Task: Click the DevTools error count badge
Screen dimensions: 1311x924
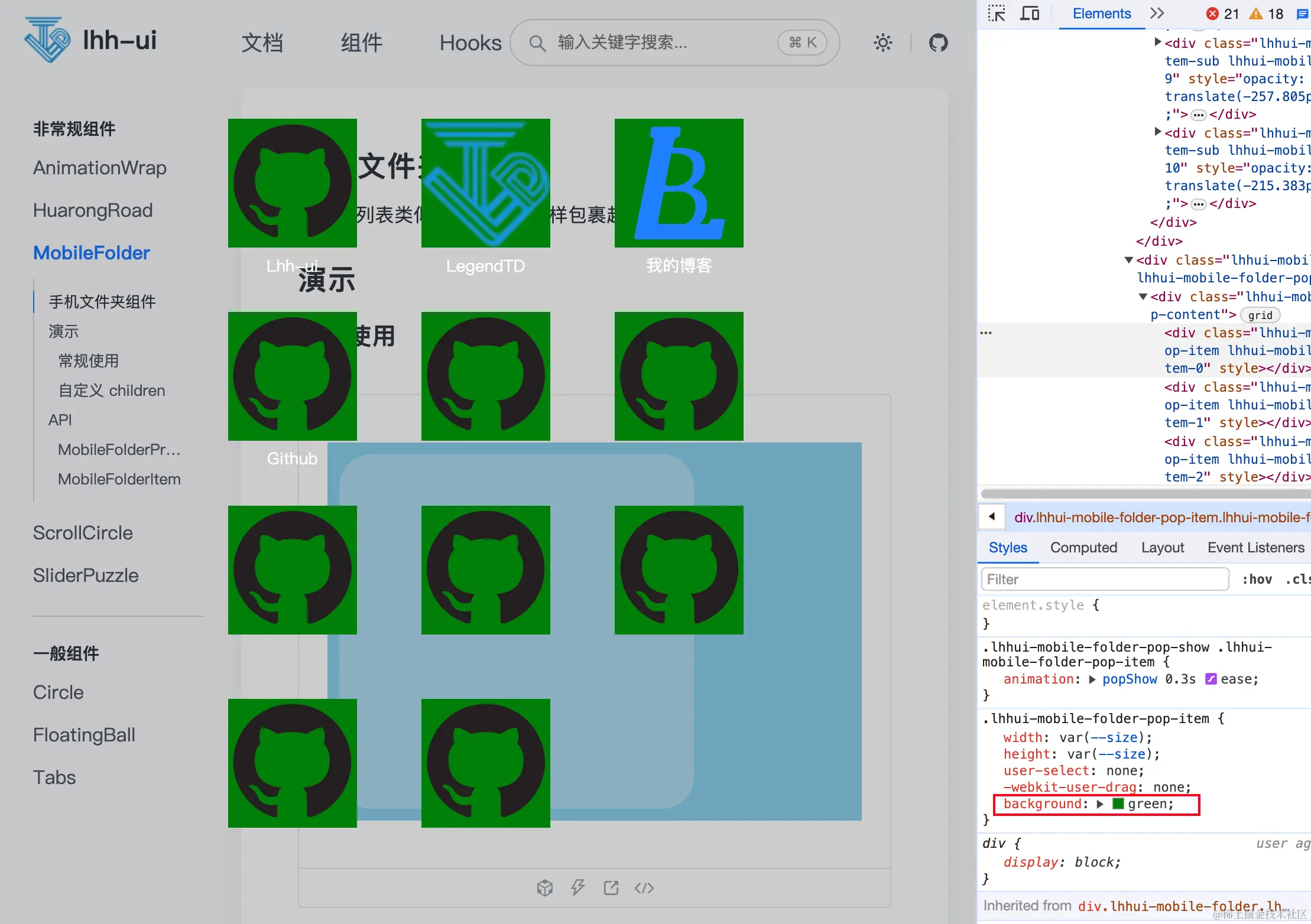Action: click(x=1222, y=14)
